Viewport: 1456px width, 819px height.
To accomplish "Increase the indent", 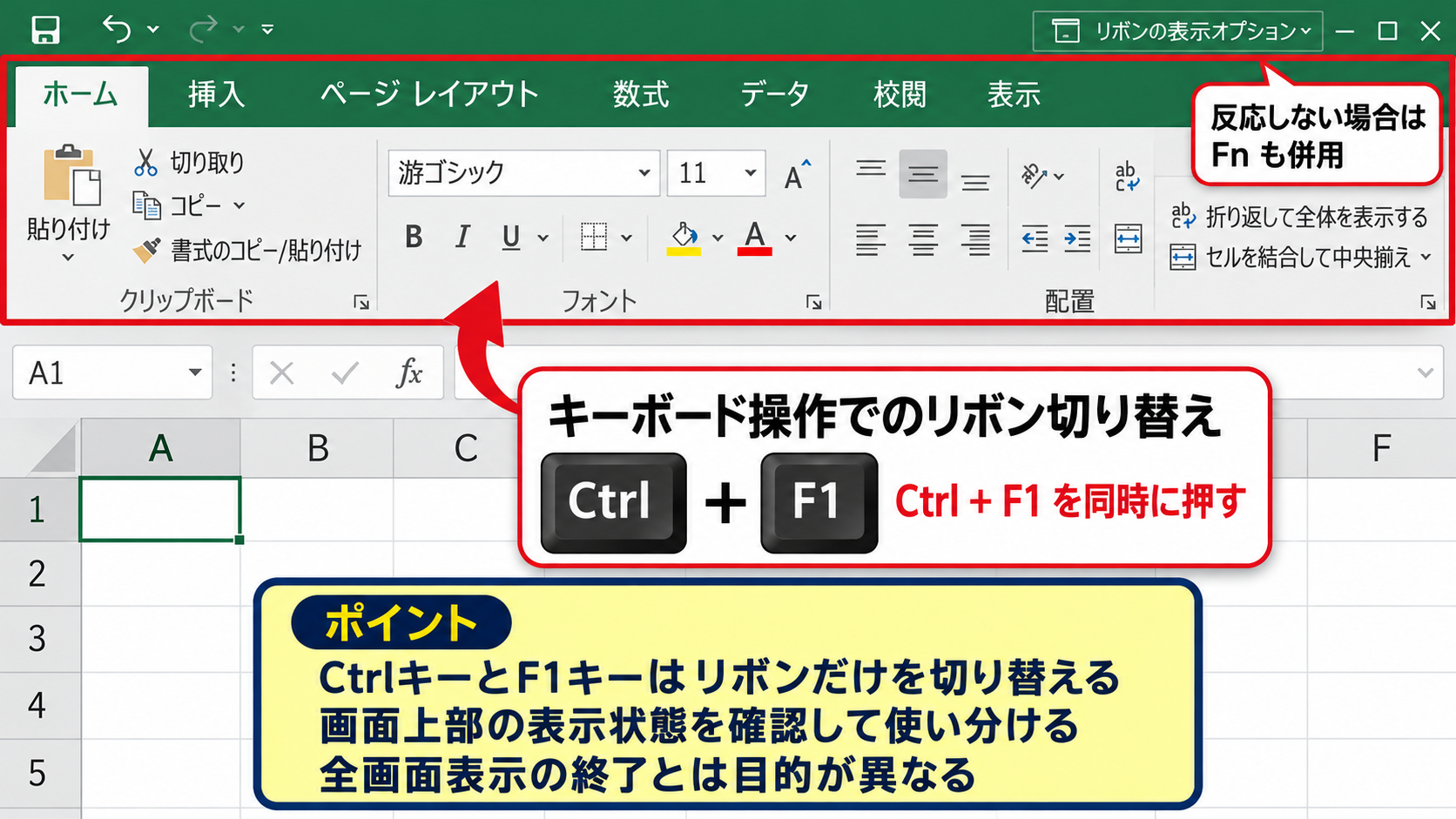I will pos(1077,238).
